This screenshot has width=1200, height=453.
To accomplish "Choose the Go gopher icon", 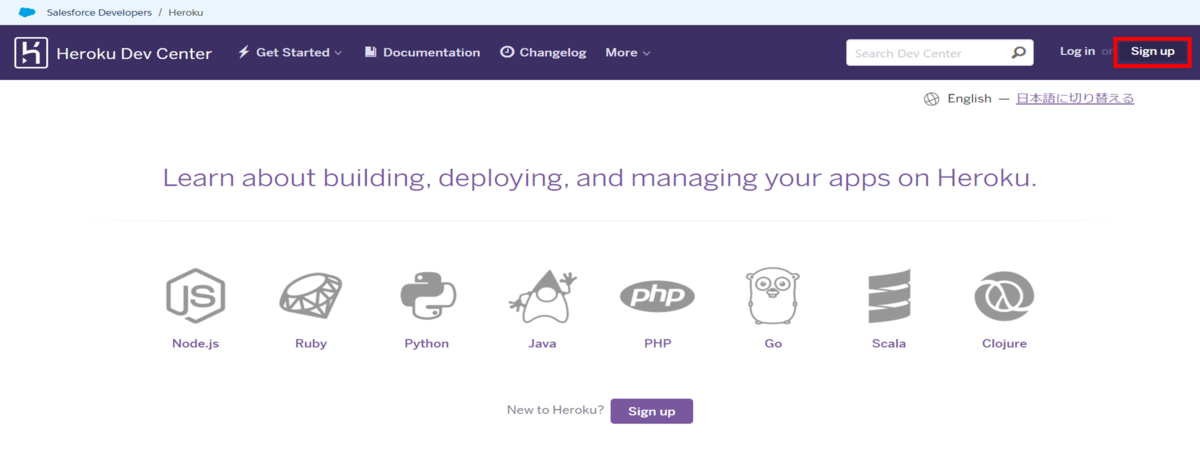I will tap(774, 296).
